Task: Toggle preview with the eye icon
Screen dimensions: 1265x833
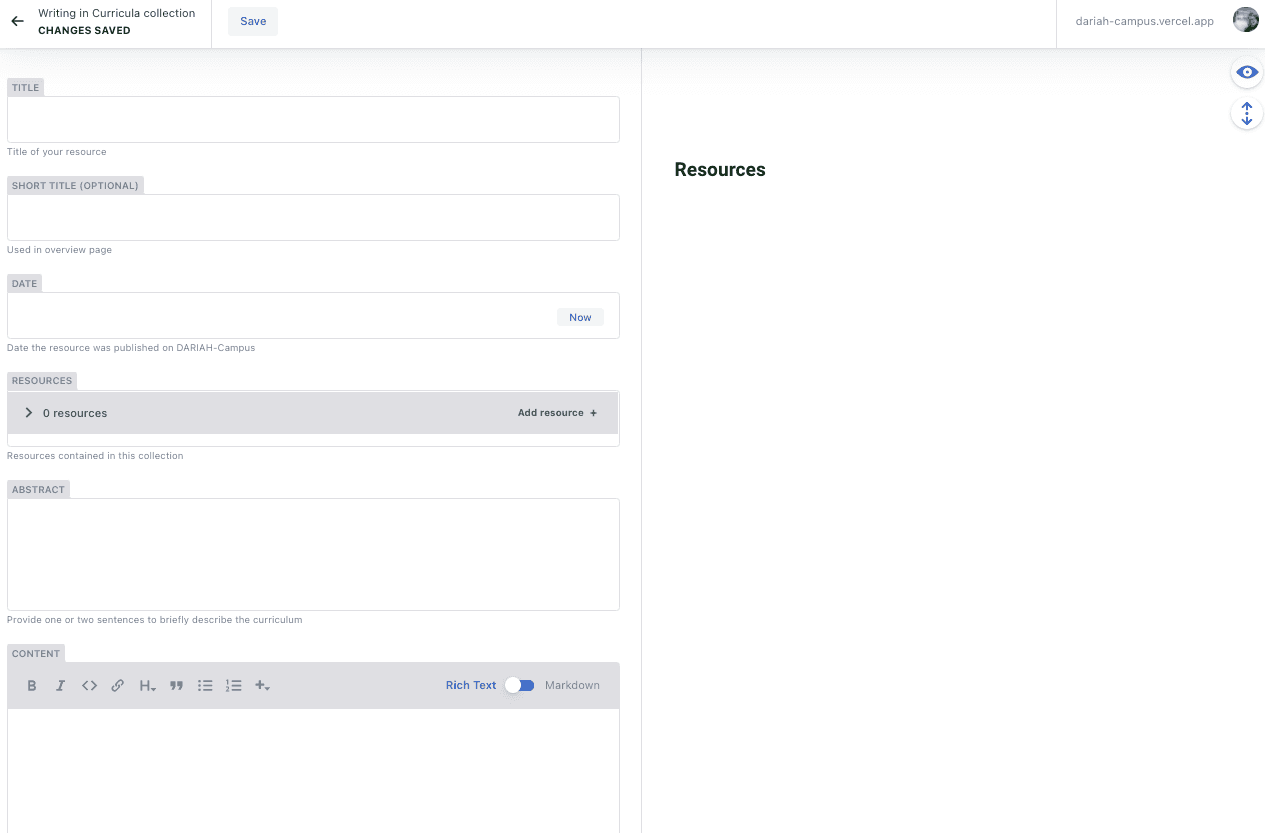Action: pyautogui.click(x=1246, y=72)
